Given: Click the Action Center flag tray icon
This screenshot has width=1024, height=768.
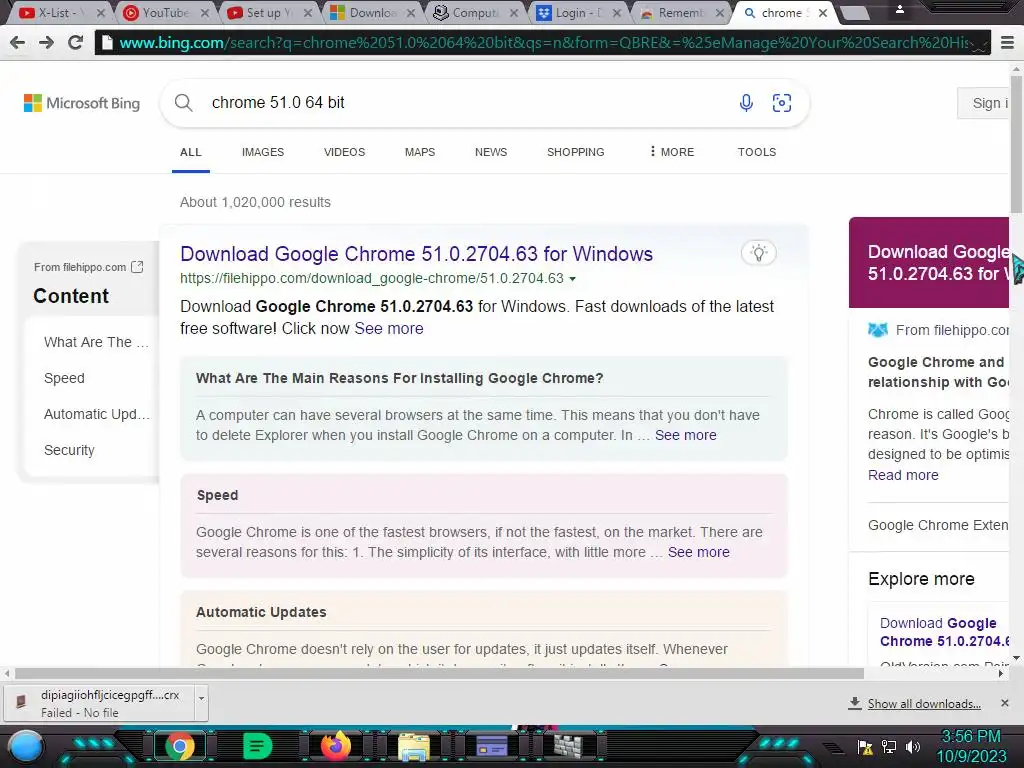Looking at the screenshot, I should (x=865, y=746).
